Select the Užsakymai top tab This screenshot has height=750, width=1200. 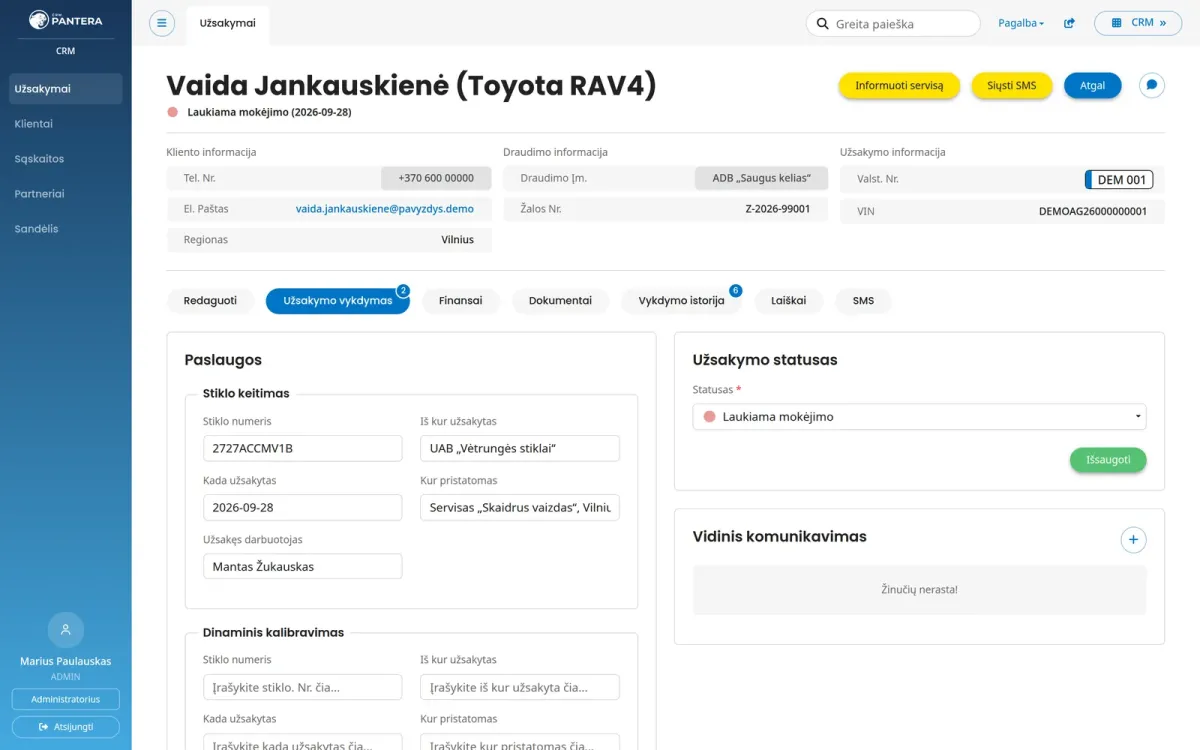tap(228, 23)
